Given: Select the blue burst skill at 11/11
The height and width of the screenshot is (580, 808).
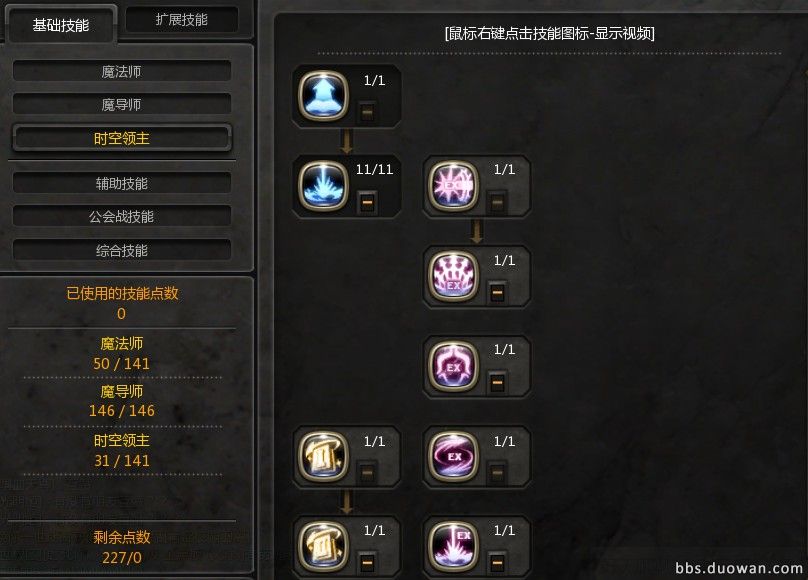Looking at the screenshot, I should tap(323, 186).
